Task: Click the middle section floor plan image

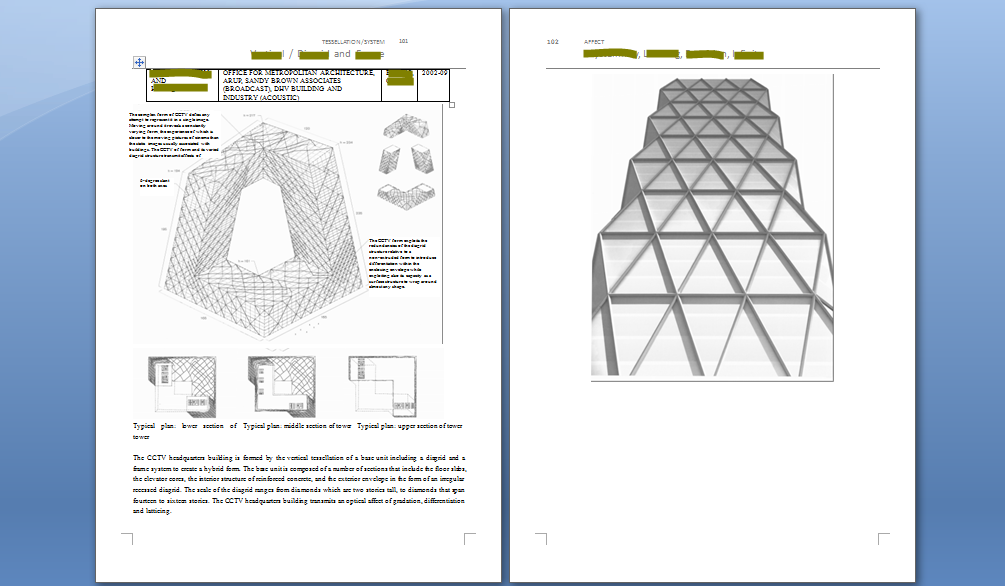Action: [281, 385]
